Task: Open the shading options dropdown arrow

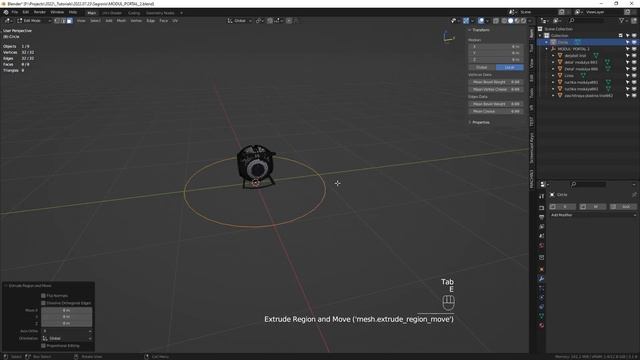Action: click(x=530, y=20)
